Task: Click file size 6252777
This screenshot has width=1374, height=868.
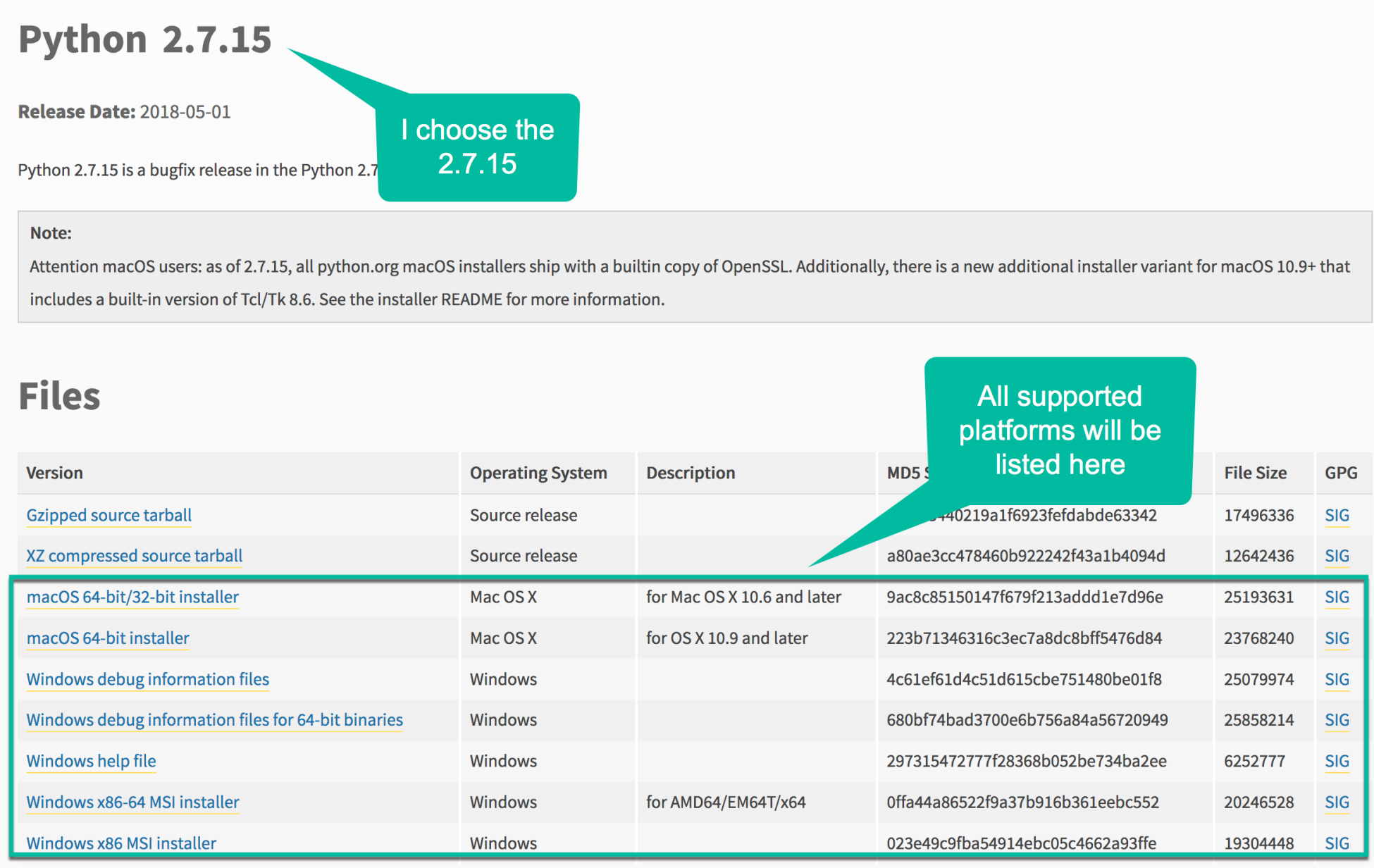Action: (x=1254, y=761)
